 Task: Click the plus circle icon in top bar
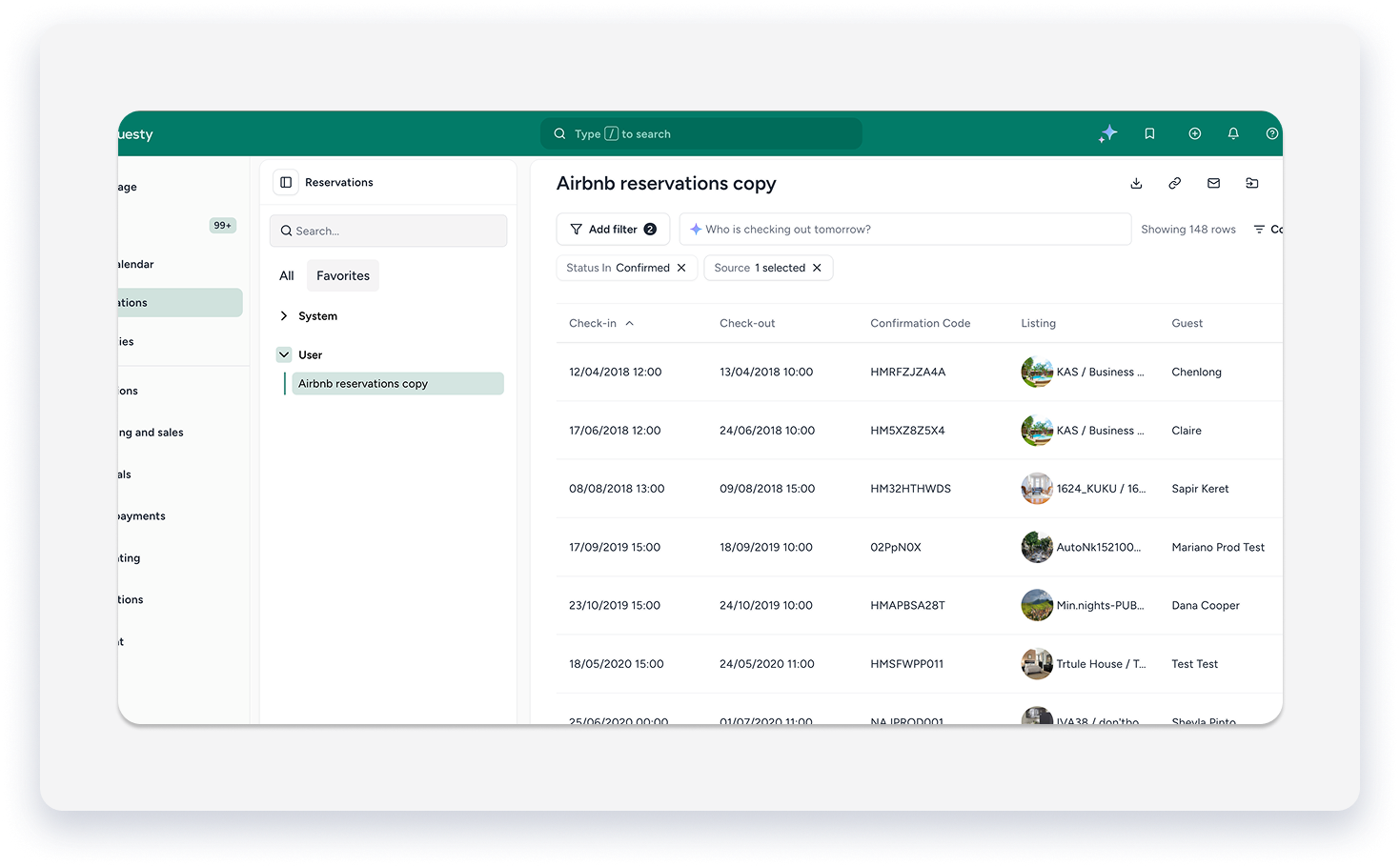point(1194,134)
